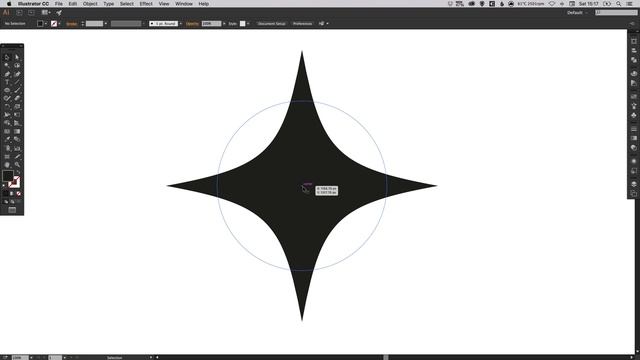Viewport: 640px width, 360px height.
Task: Open the macOS Spotlight search
Action: point(619,4)
